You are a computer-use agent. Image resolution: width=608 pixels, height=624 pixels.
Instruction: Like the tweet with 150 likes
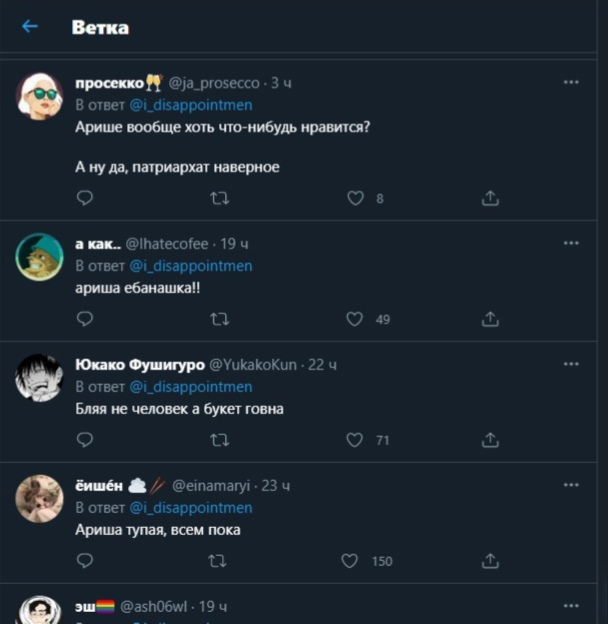click(x=350, y=561)
